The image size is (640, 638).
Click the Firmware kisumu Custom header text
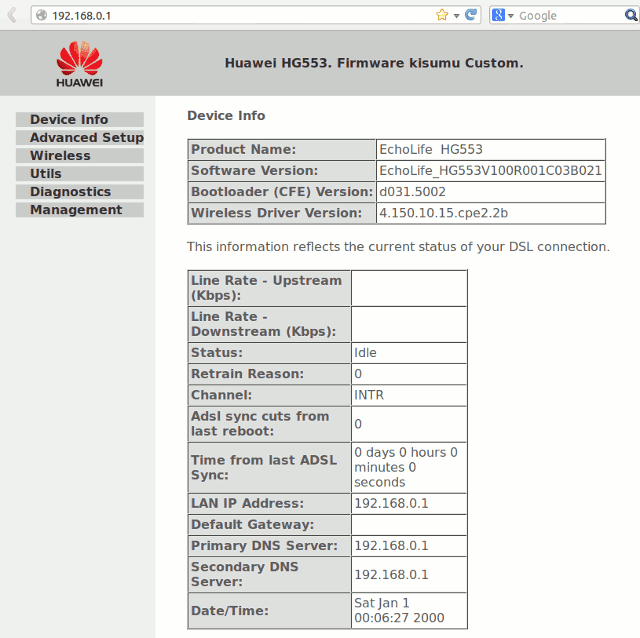click(x=430, y=63)
